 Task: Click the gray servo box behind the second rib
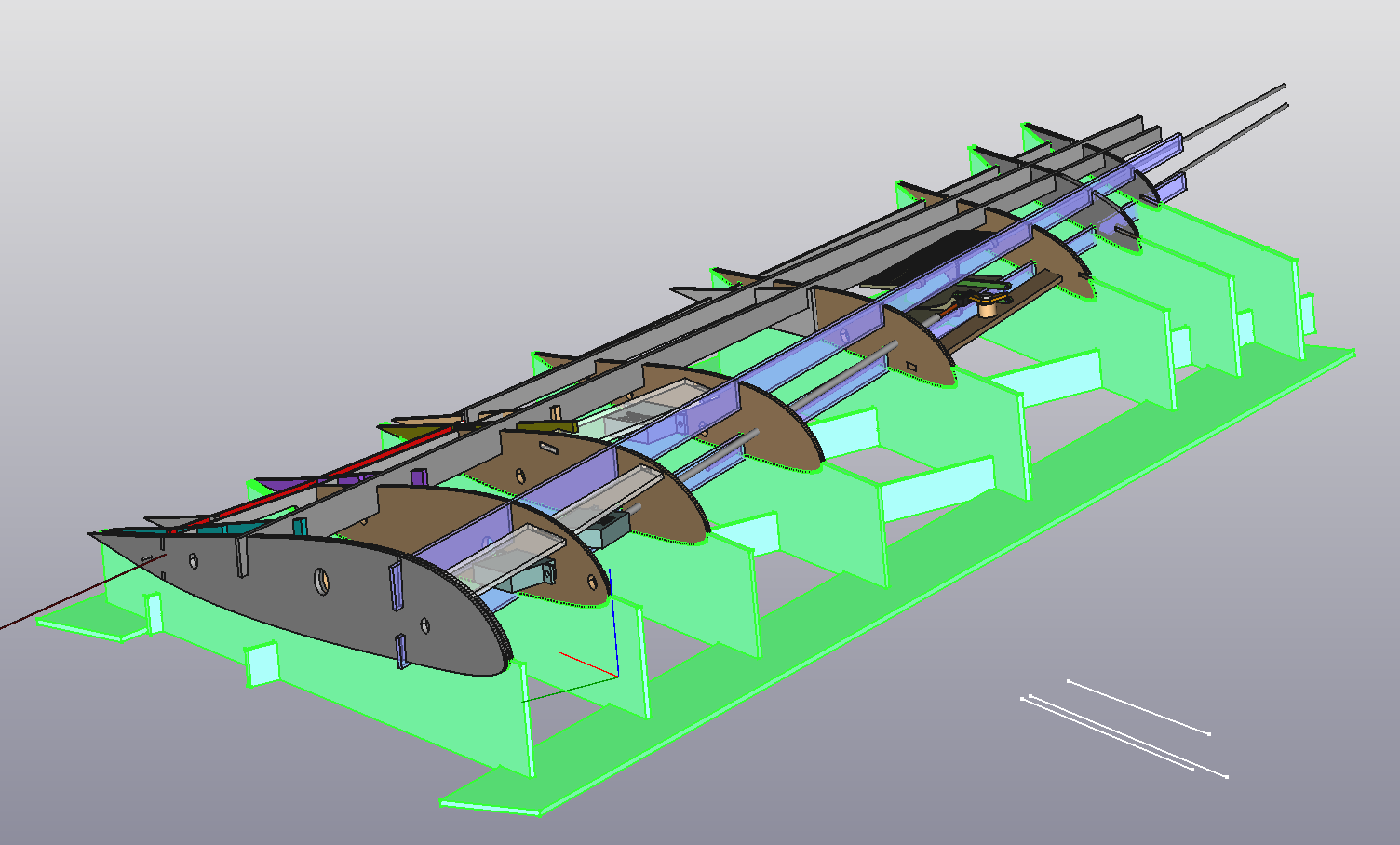tap(605, 529)
